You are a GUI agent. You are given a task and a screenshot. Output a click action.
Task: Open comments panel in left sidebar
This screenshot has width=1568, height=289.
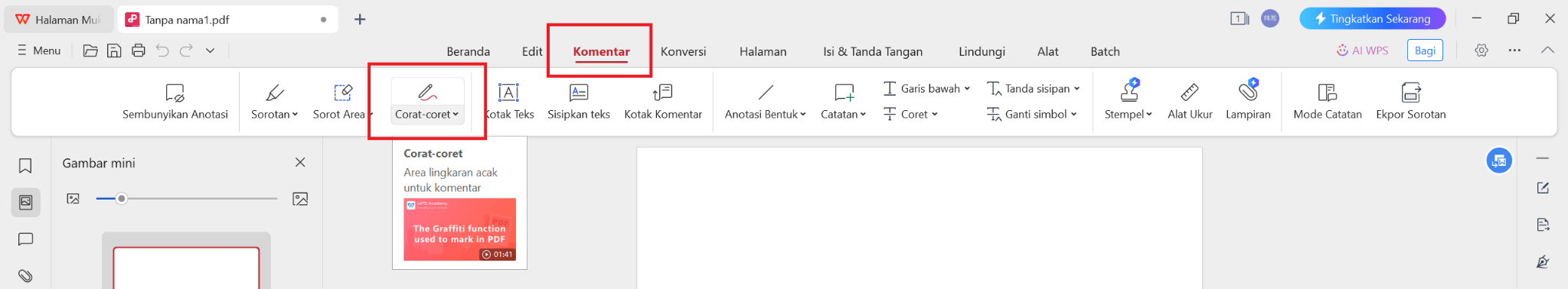(25, 239)
